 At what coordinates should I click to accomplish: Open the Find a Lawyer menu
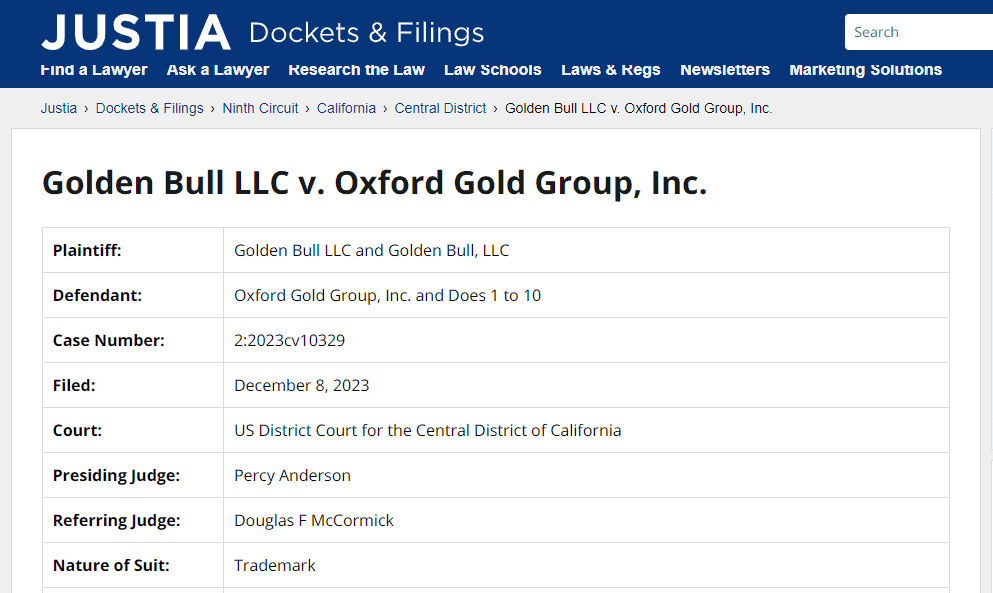click(94, 70)
